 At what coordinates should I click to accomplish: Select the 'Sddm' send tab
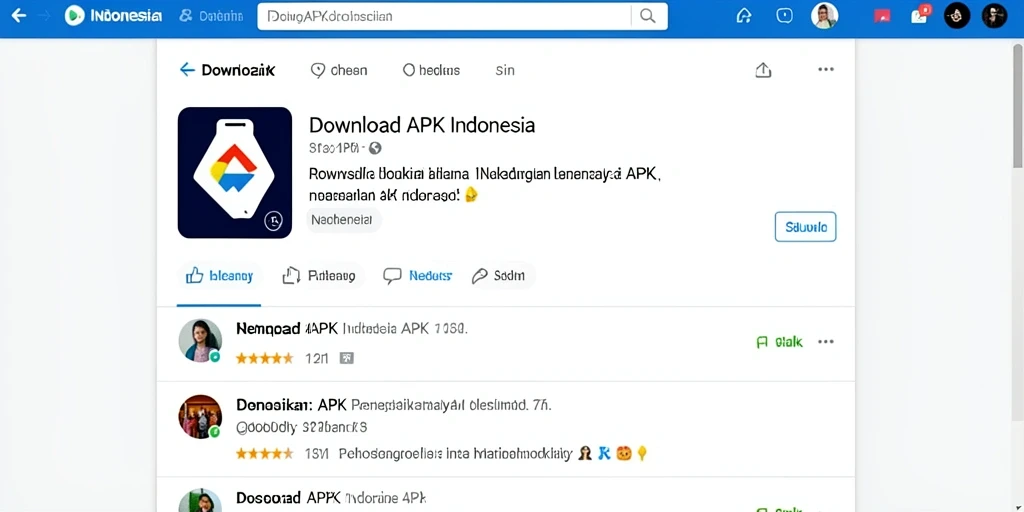click(x=499, y=276)
